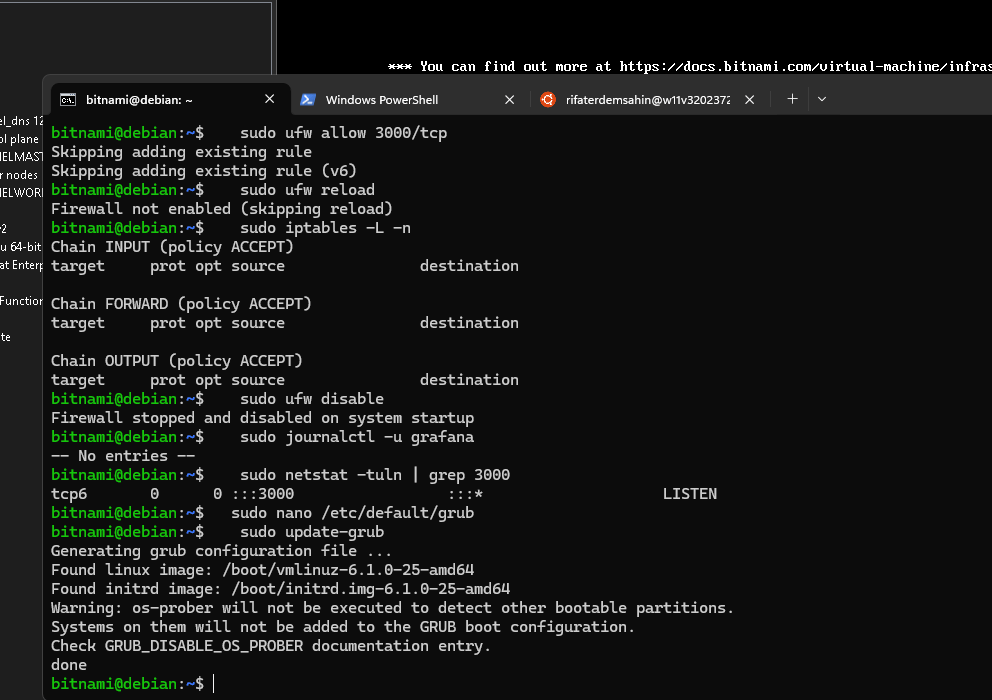Click the 'Chain FORWARD (policy ACCEPT)' line
This screenshot has height=700, width=992.
coord(181,304)
